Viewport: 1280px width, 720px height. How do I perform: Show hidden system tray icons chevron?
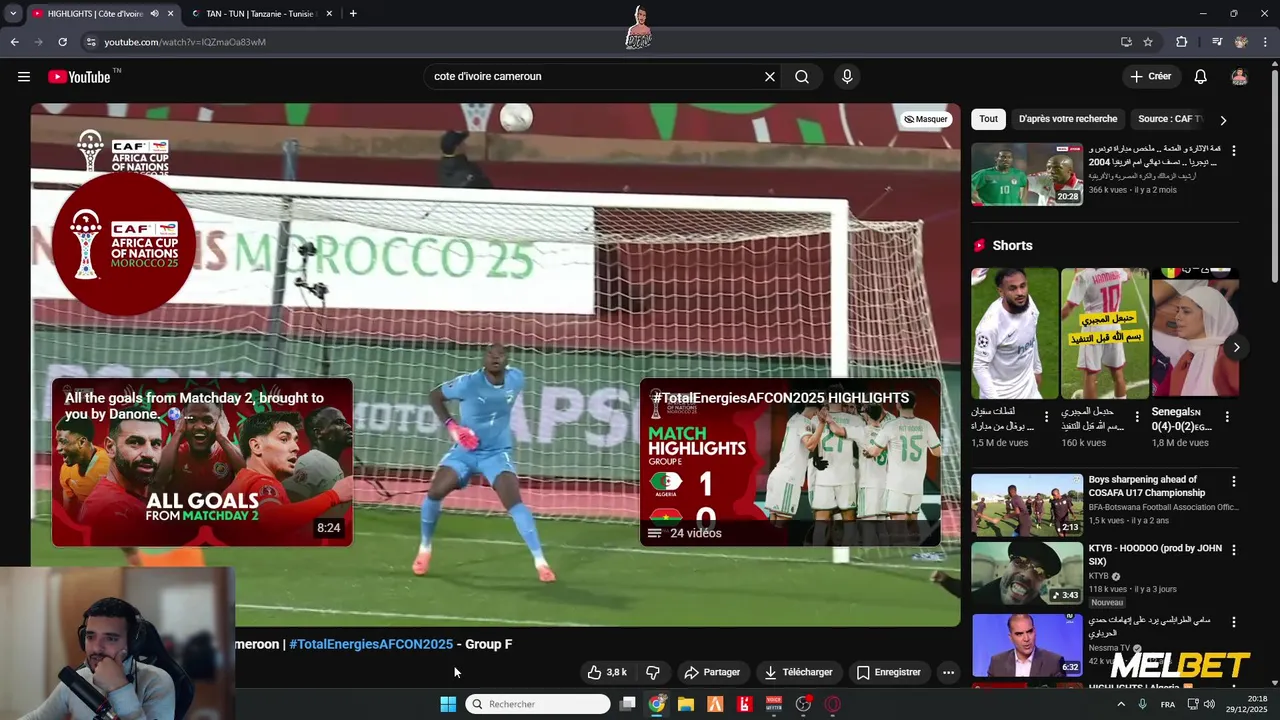(1120, 704)
